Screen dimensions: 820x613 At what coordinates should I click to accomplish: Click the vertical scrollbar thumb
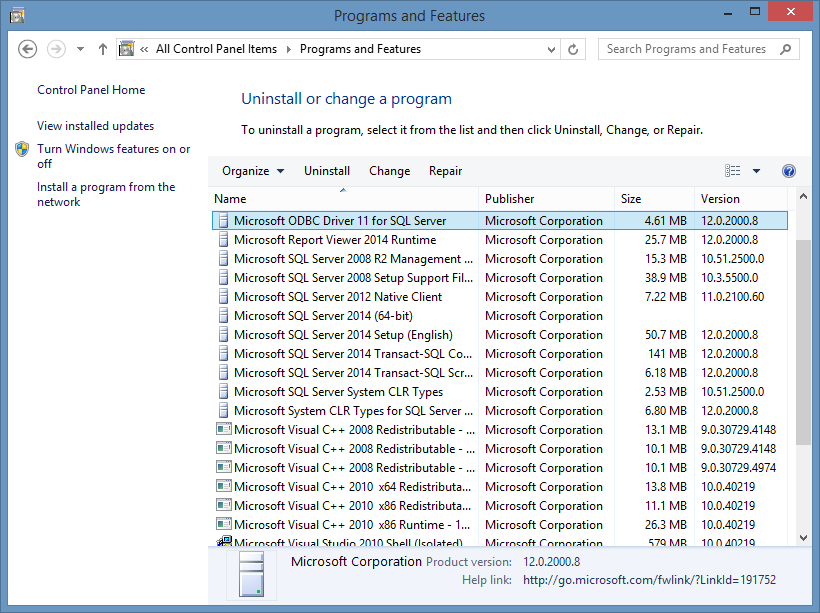click(x=804, y=343)
